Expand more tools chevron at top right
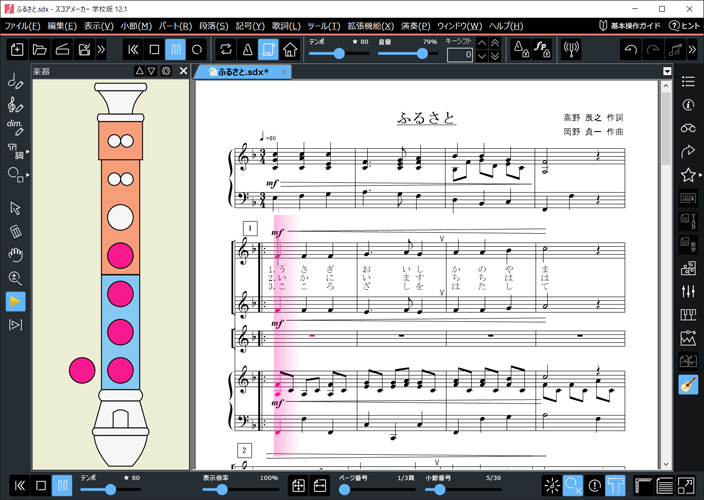This screenshot has width=704, height=500. point(692,49)
